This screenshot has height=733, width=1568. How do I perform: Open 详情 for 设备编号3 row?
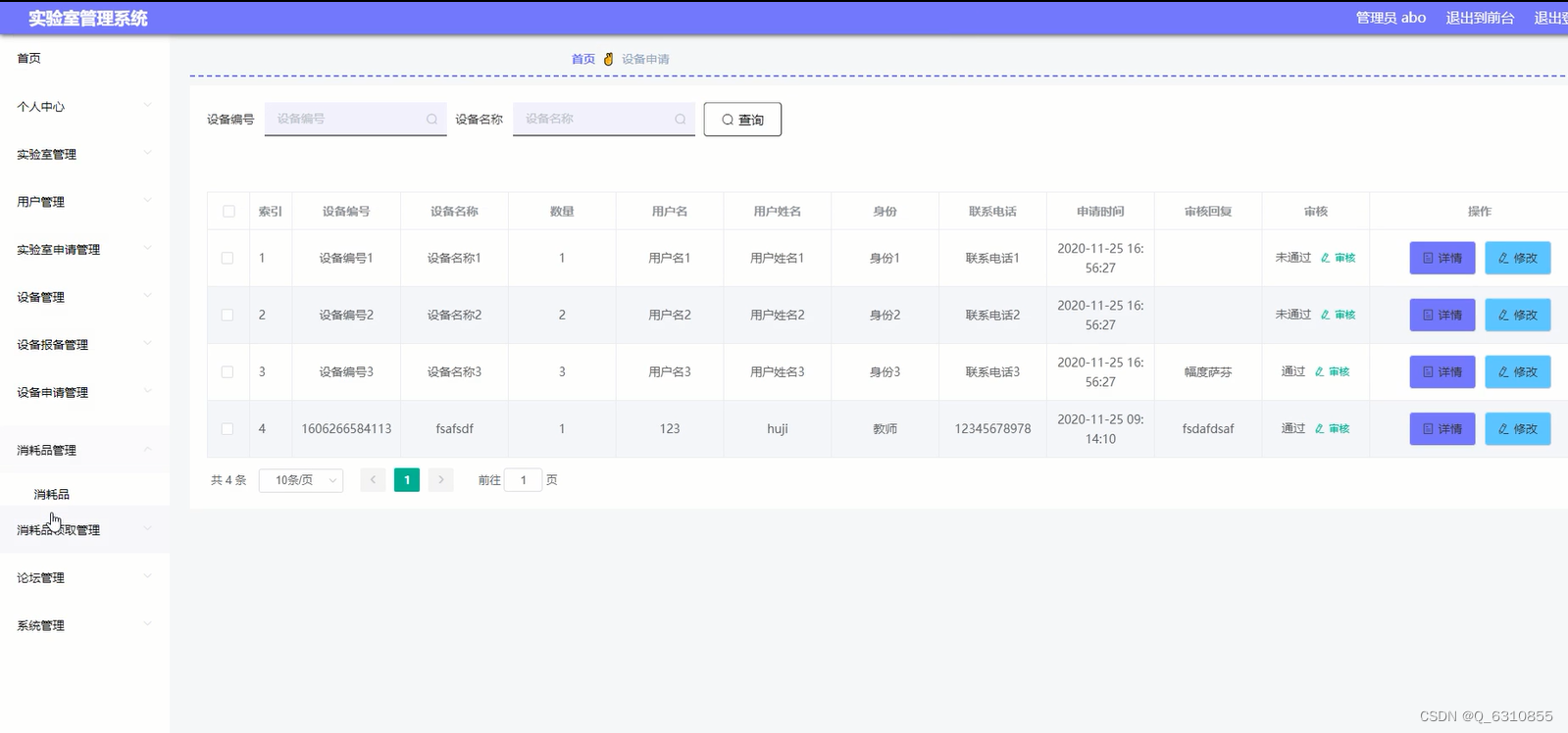click(x=1442, y=371)
